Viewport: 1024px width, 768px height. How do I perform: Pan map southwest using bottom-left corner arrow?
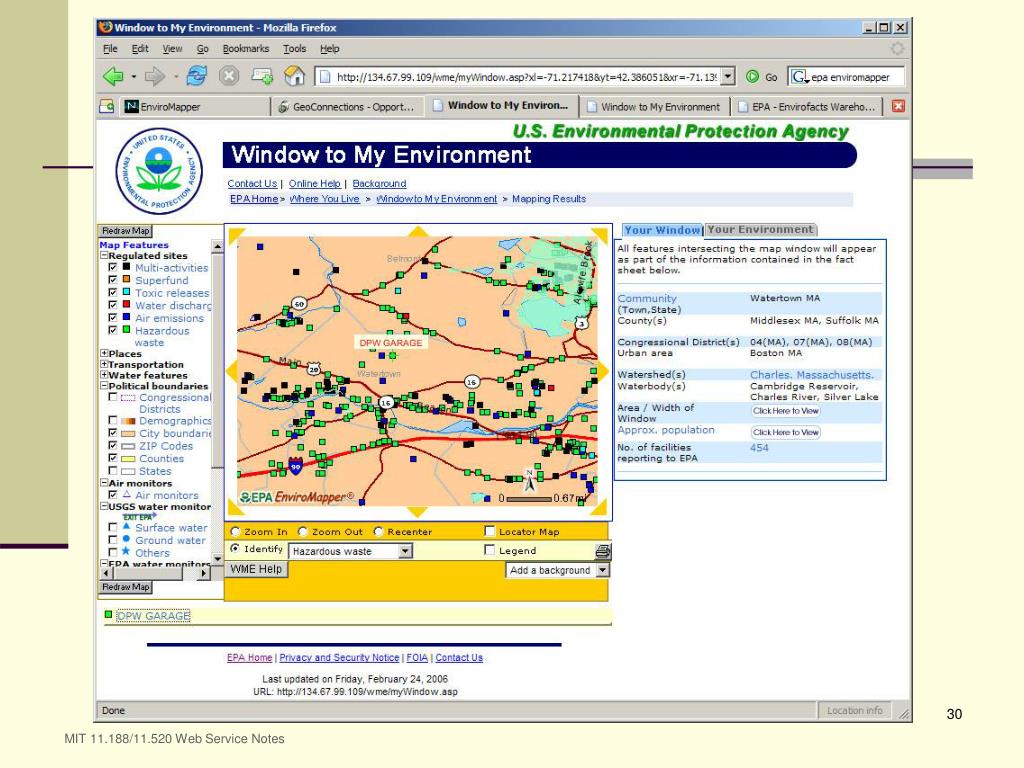pos(234,508)
